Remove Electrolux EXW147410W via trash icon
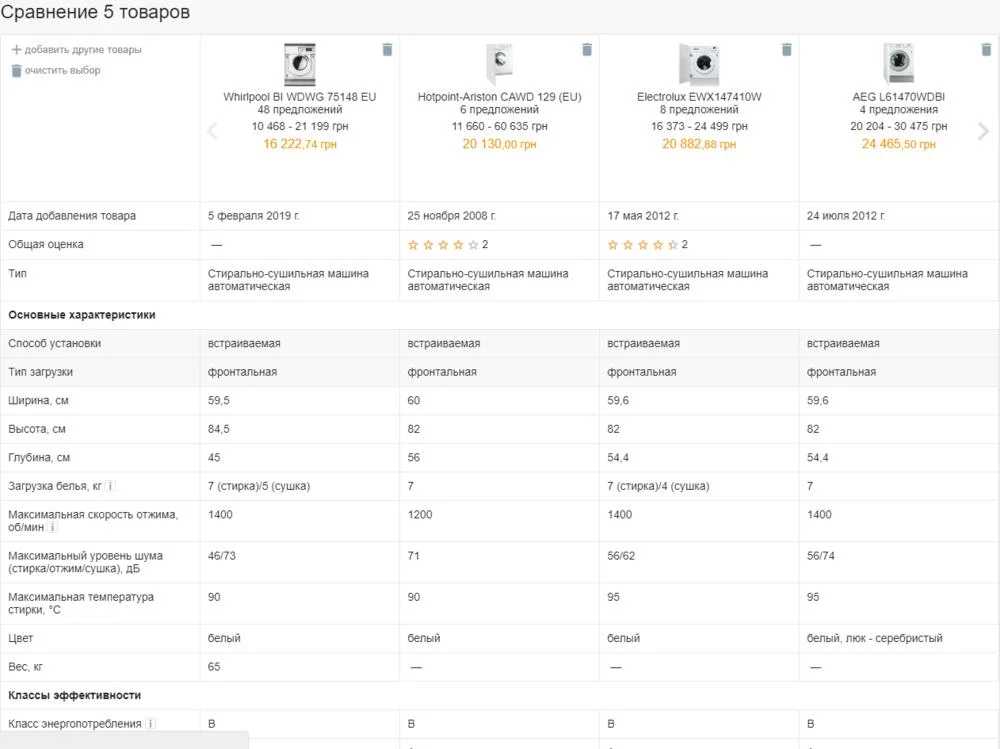The width and height of the screenshot is (1000, 749). click(x=787, y=50)
